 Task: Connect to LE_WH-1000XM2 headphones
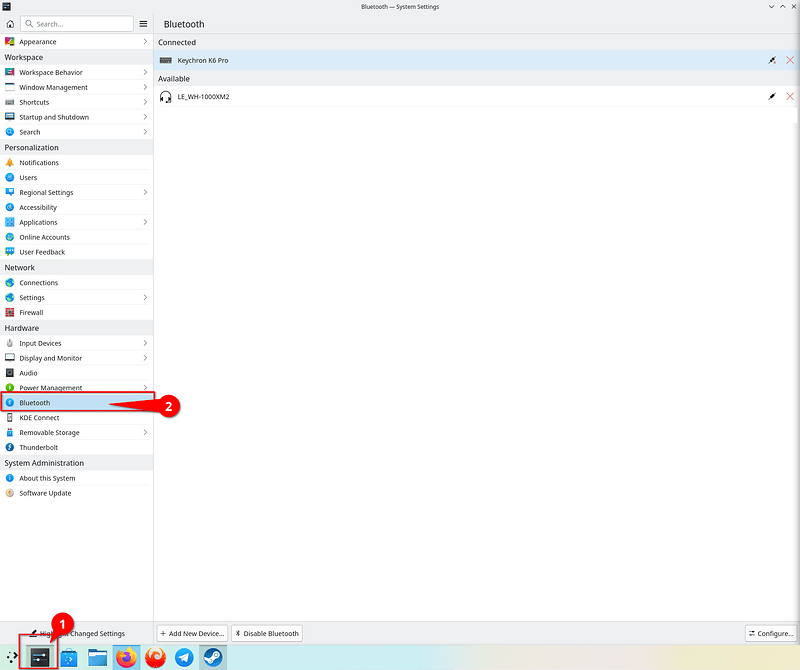(772, 96)
